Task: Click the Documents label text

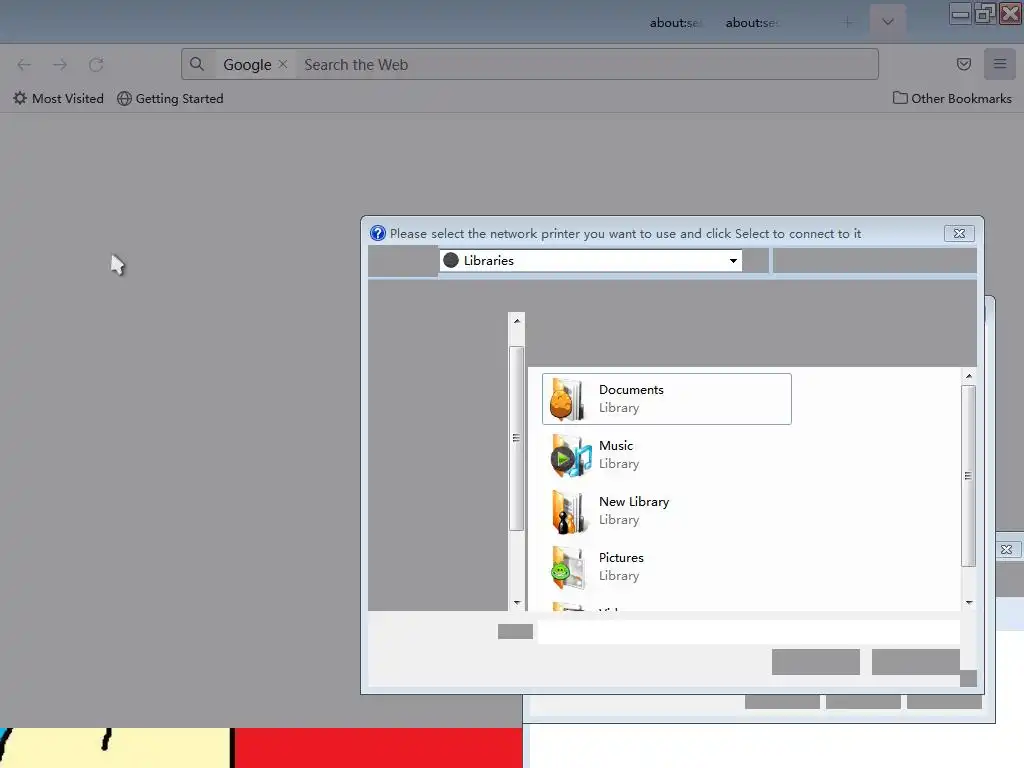Action: [x=631, y=390]
